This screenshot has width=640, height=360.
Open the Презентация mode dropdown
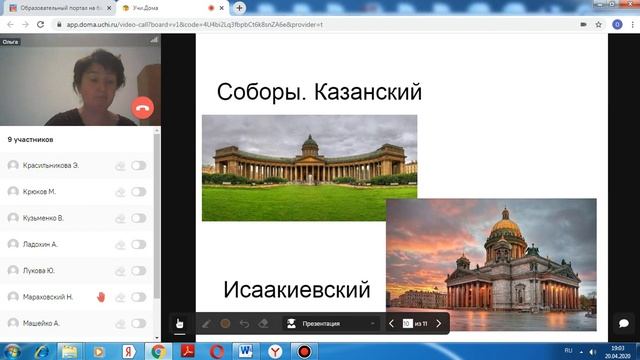pos(331,324)
